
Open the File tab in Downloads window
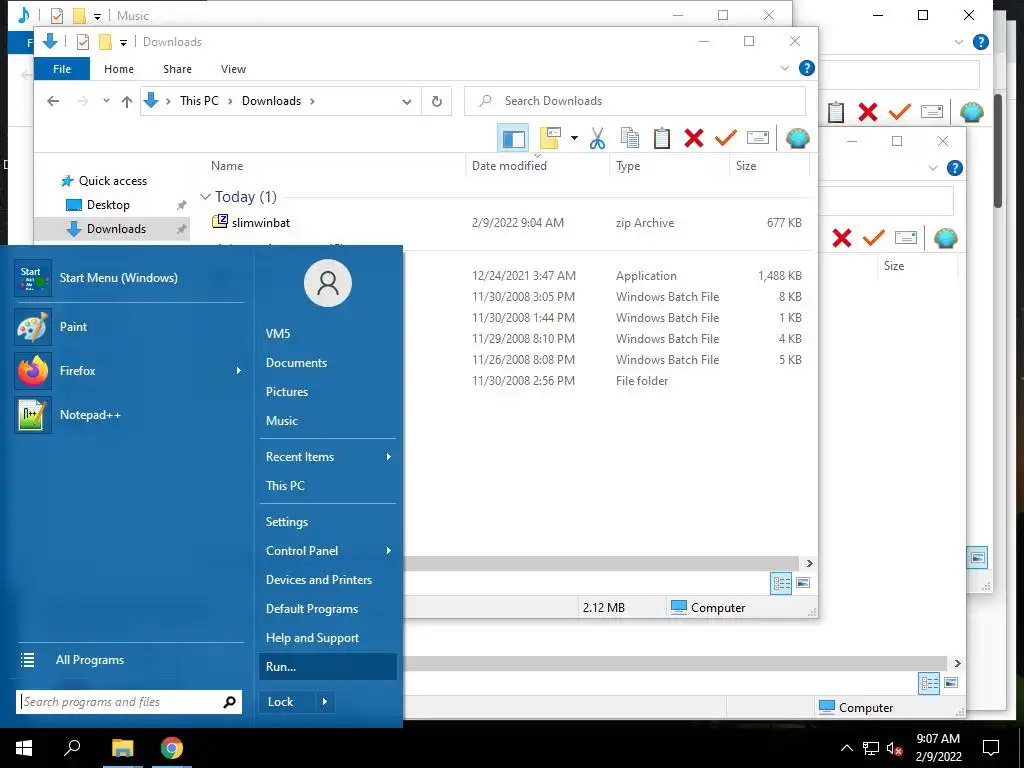click(x=62, y=69)
